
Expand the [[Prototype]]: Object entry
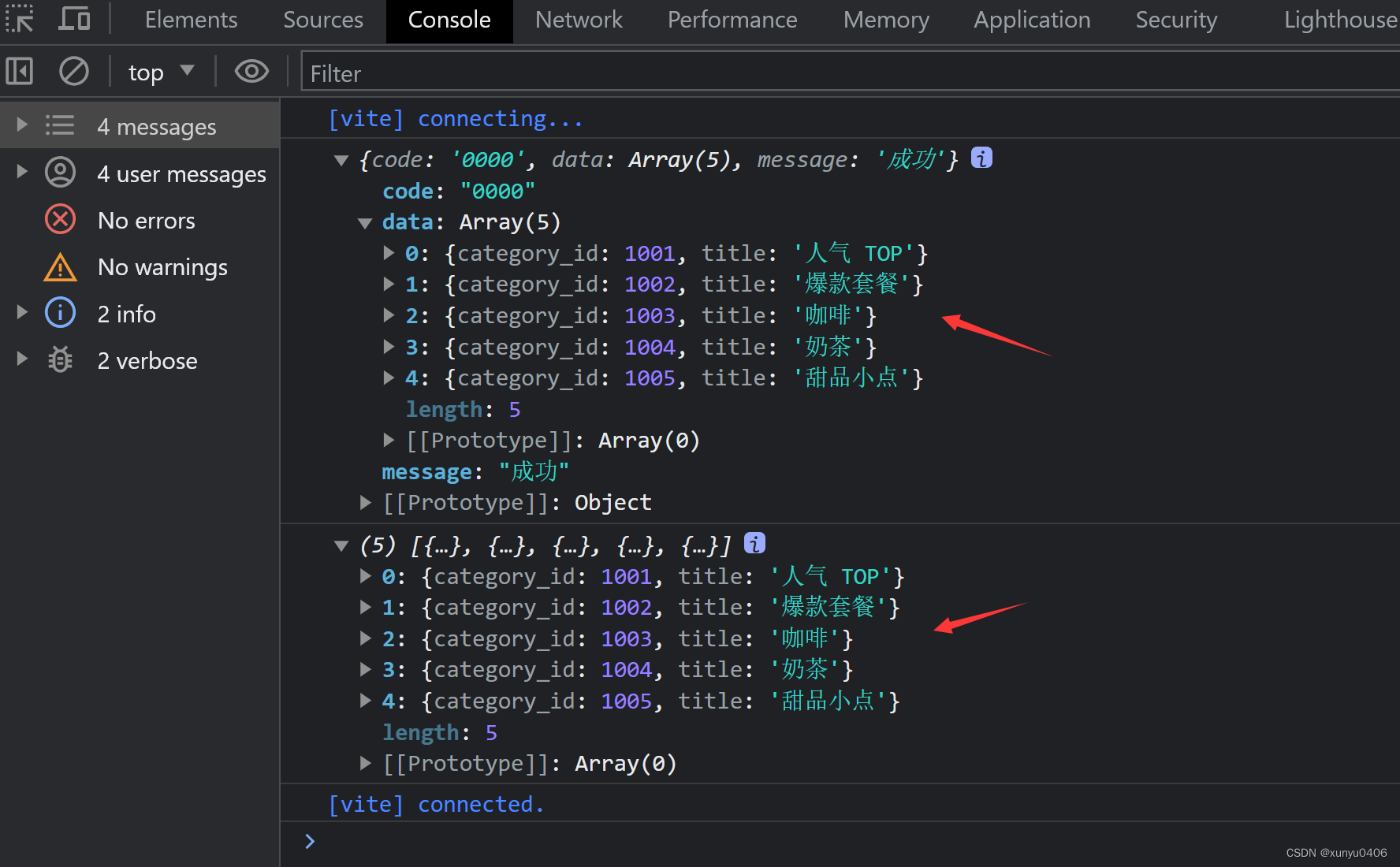[x=365, y=502]
